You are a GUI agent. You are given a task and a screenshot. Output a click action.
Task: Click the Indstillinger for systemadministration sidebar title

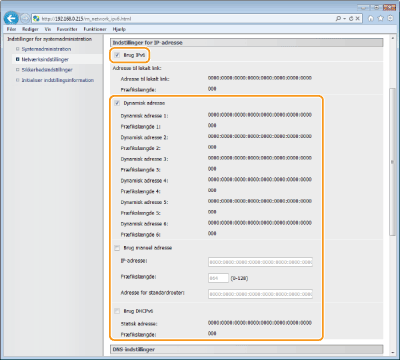tap(49, 39)
